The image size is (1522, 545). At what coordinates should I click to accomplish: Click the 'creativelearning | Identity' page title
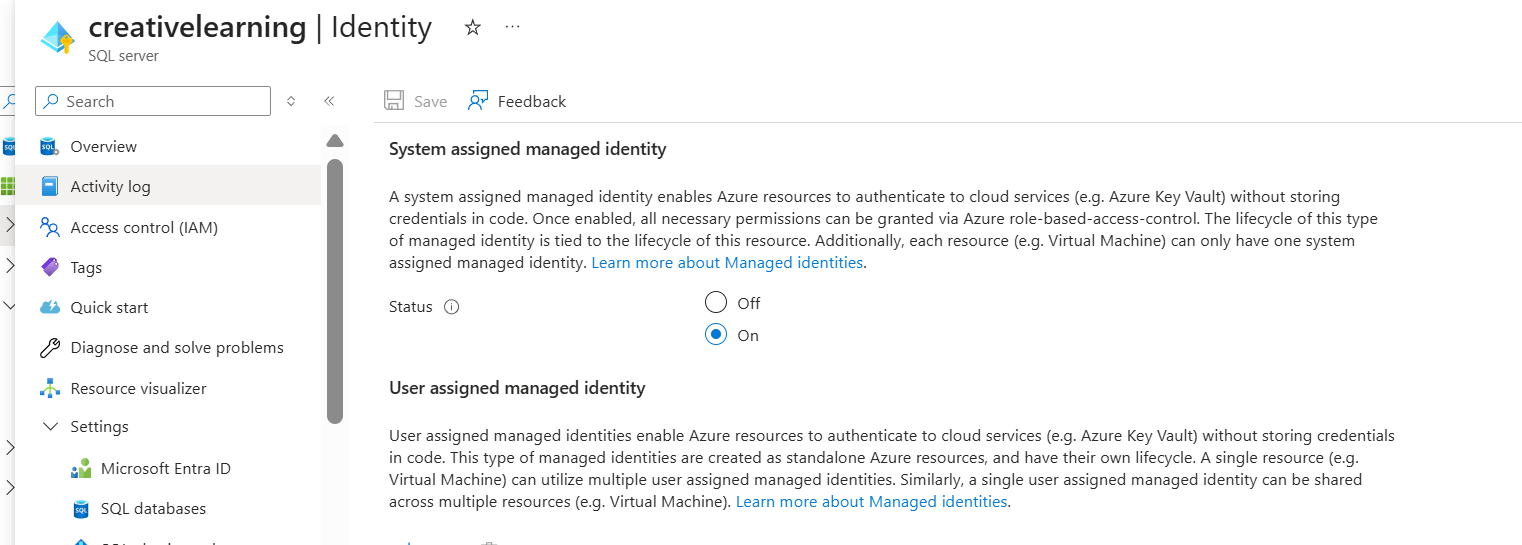(x=260, y=27)
